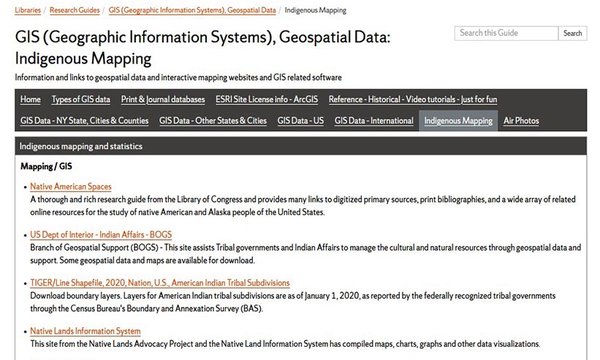
Task: Click the guide description 'Information and links to geospatial data'
Action: tap(178, 78)
